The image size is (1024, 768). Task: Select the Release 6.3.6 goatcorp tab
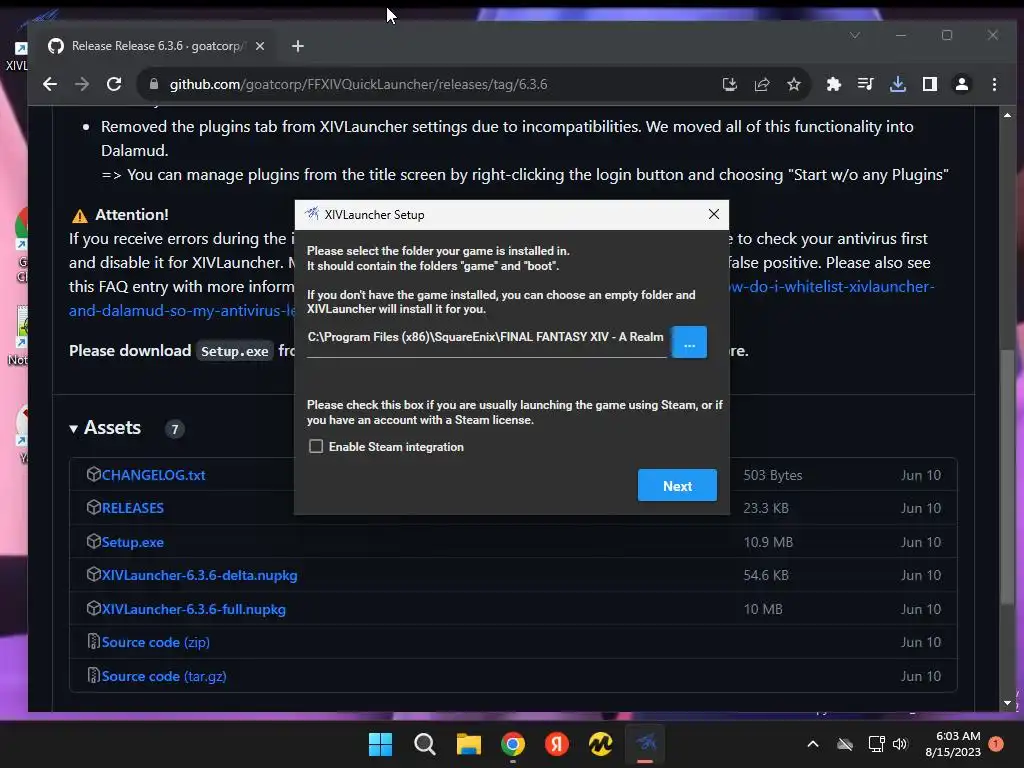pyautogui.click(x=157, y=46)
